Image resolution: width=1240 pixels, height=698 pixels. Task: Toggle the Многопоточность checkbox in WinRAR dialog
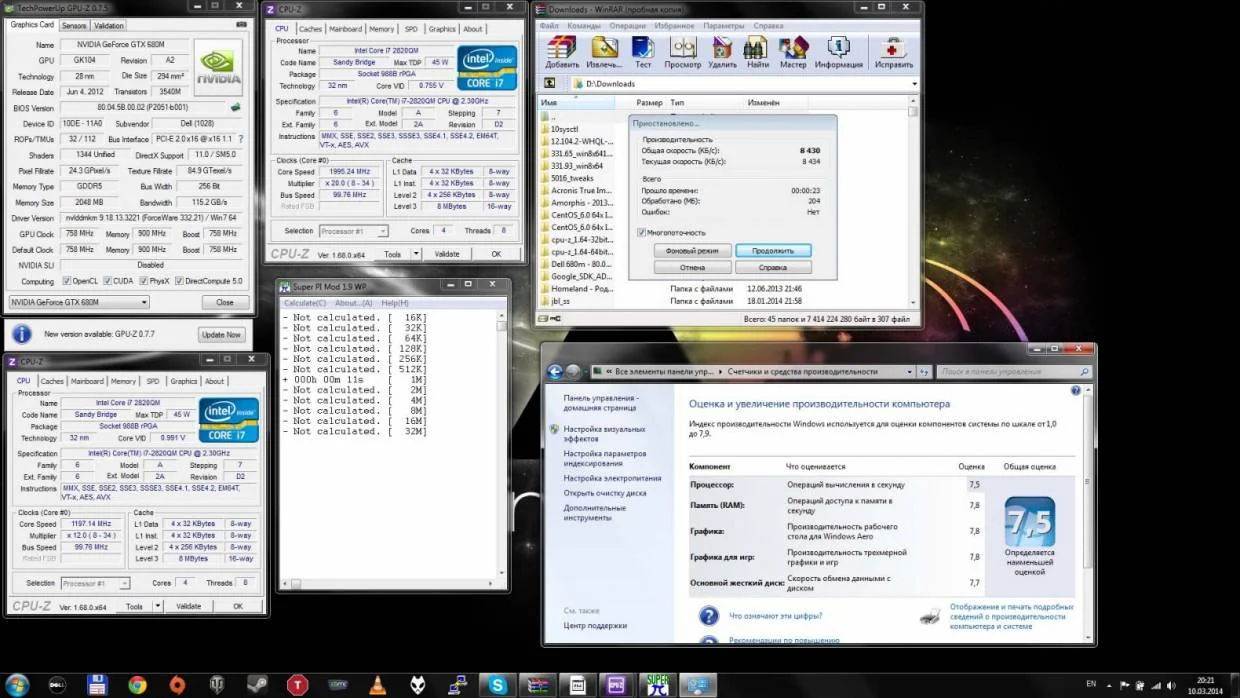click(641, 232)
